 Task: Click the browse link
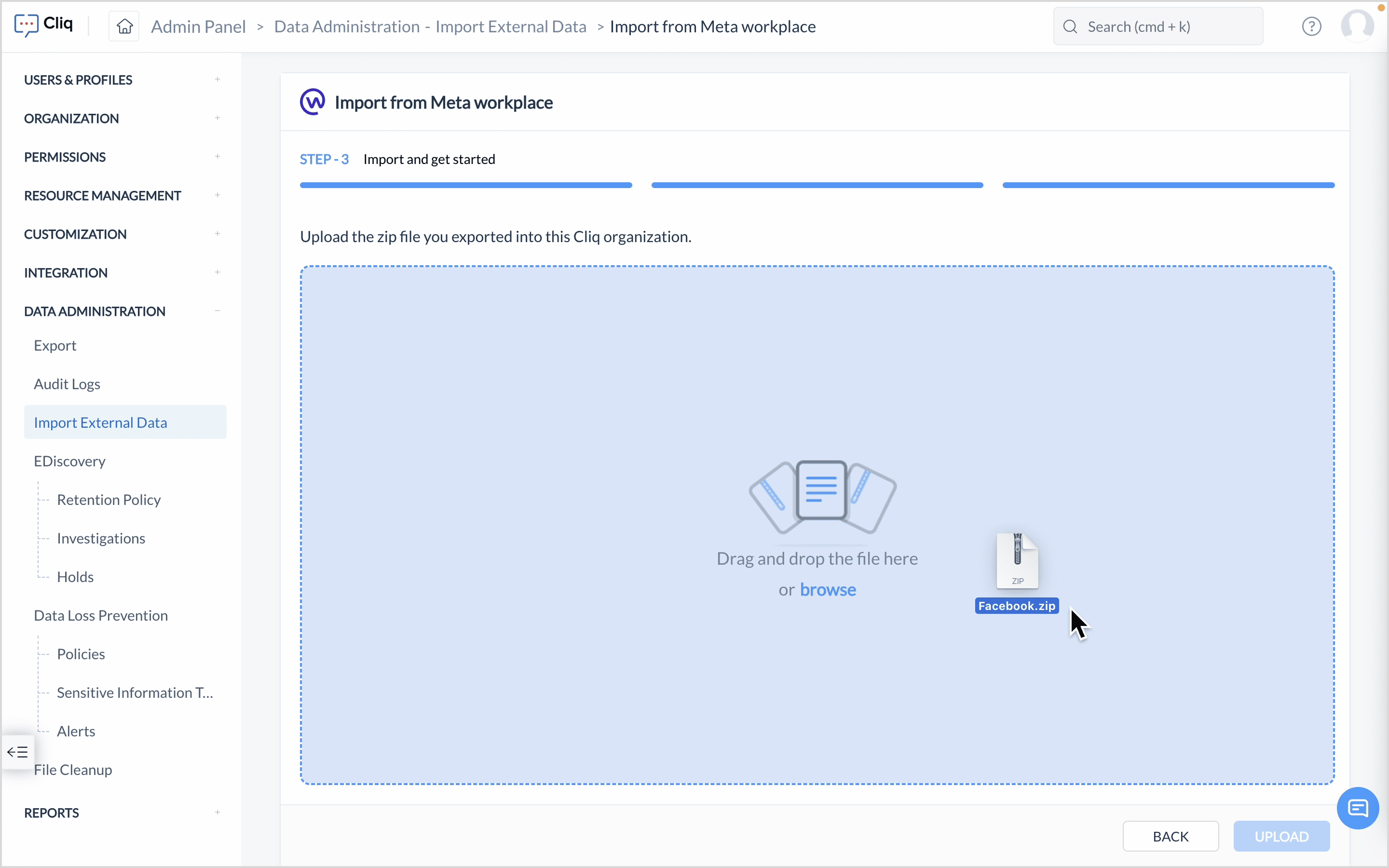[x=828, y=590]
